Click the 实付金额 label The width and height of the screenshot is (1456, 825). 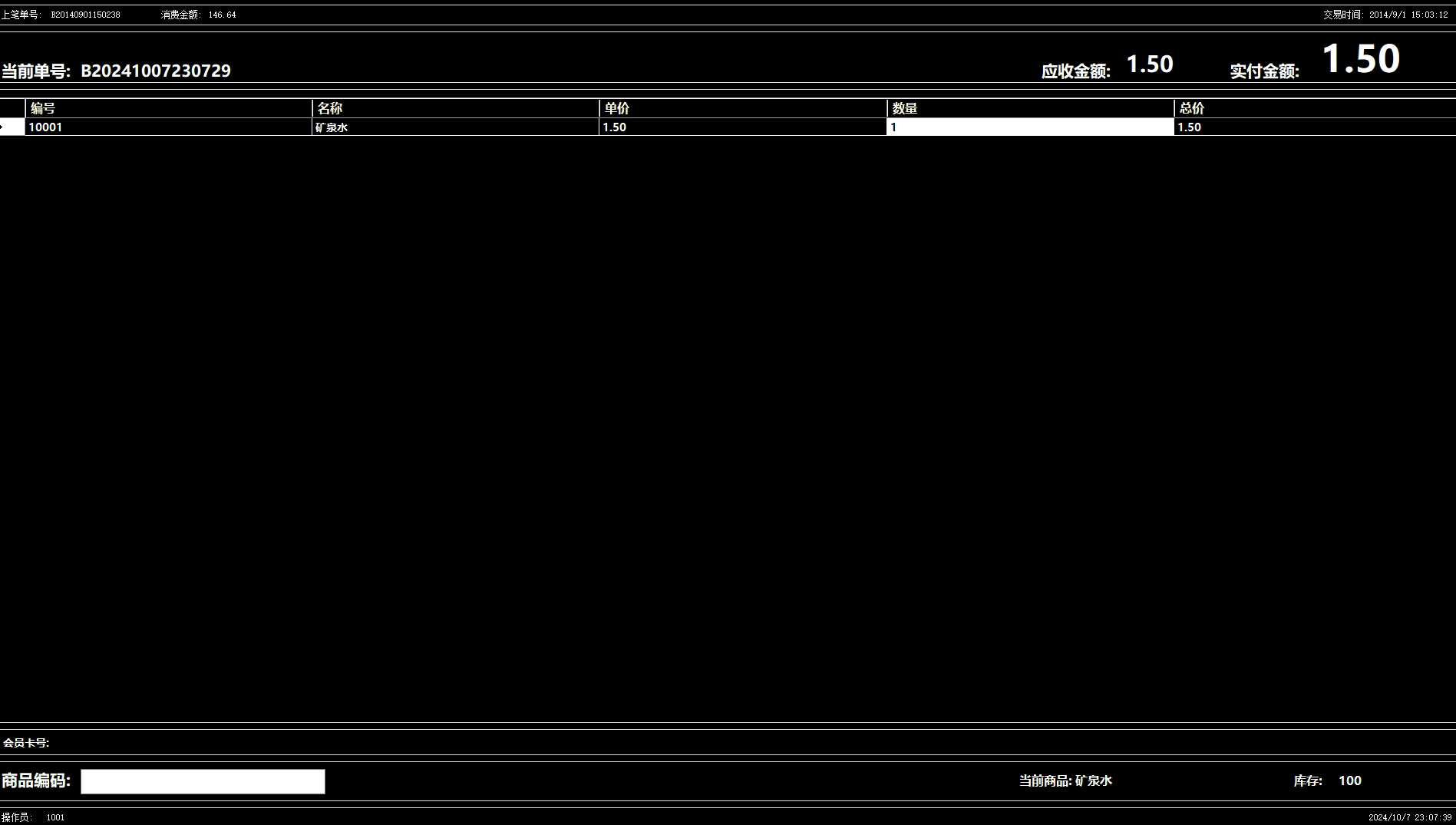[1264, 71]
